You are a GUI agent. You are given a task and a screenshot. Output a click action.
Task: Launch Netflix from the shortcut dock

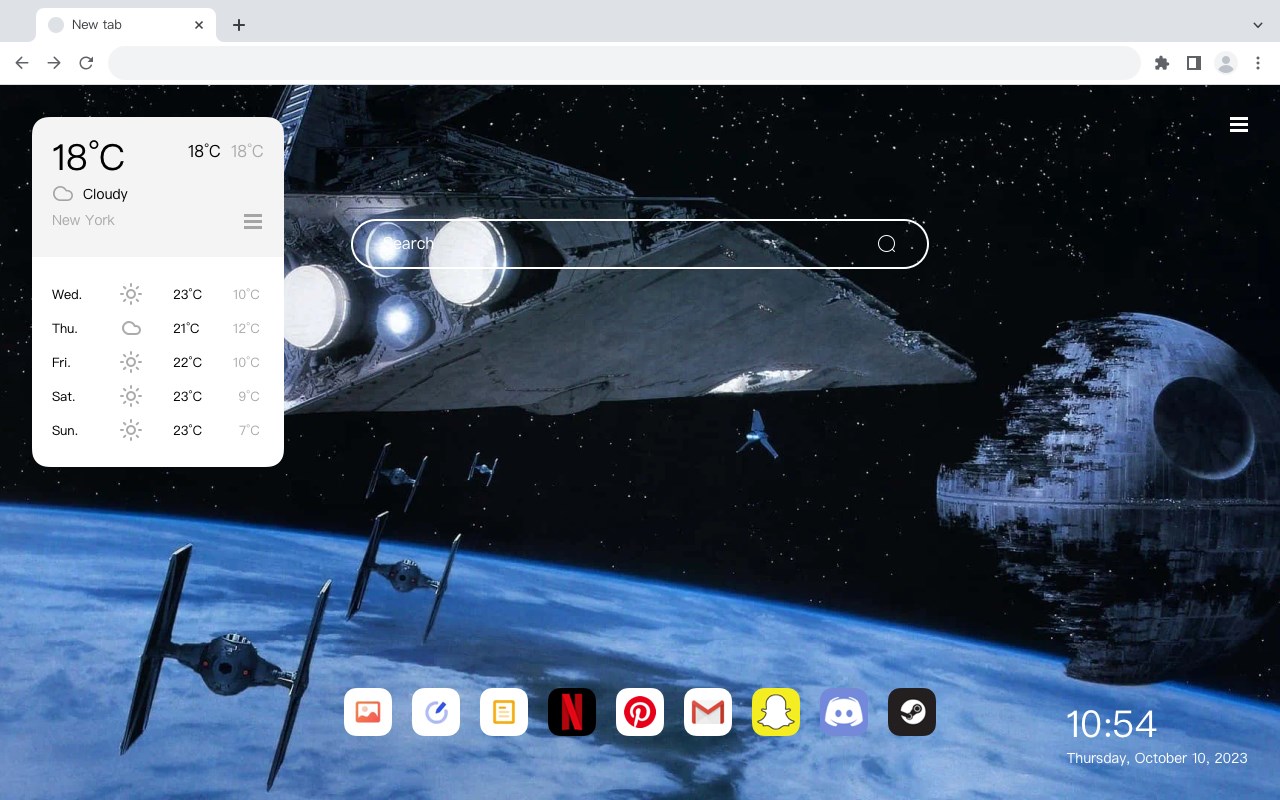(572, 712)
